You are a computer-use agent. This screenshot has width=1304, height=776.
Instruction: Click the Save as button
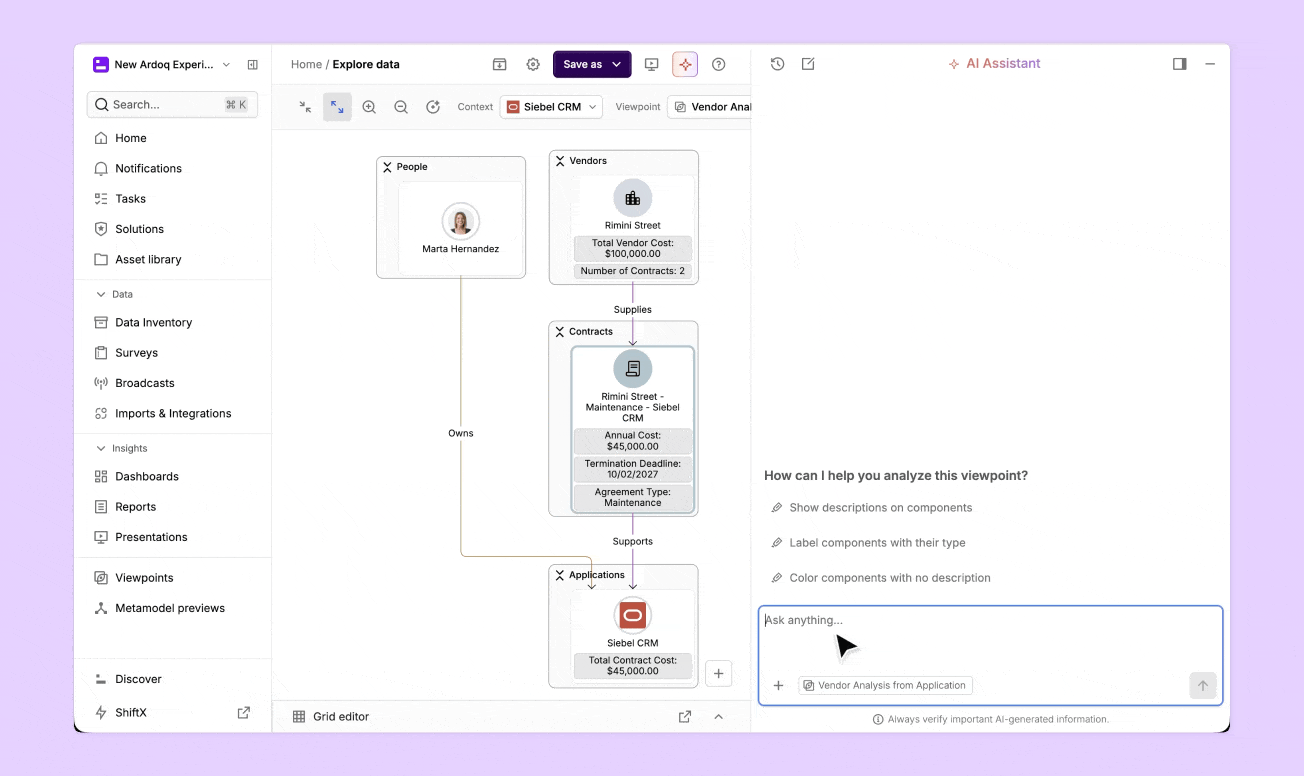pos(582,64)
